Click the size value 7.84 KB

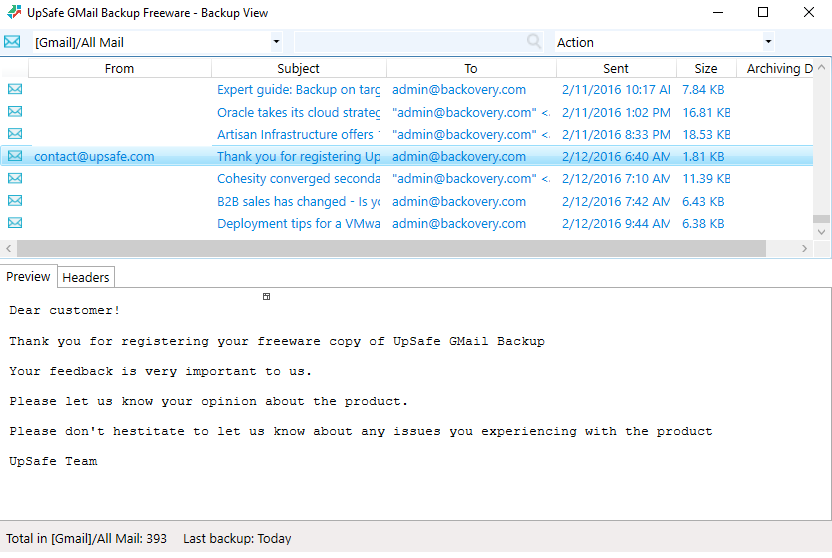[703, 90]
